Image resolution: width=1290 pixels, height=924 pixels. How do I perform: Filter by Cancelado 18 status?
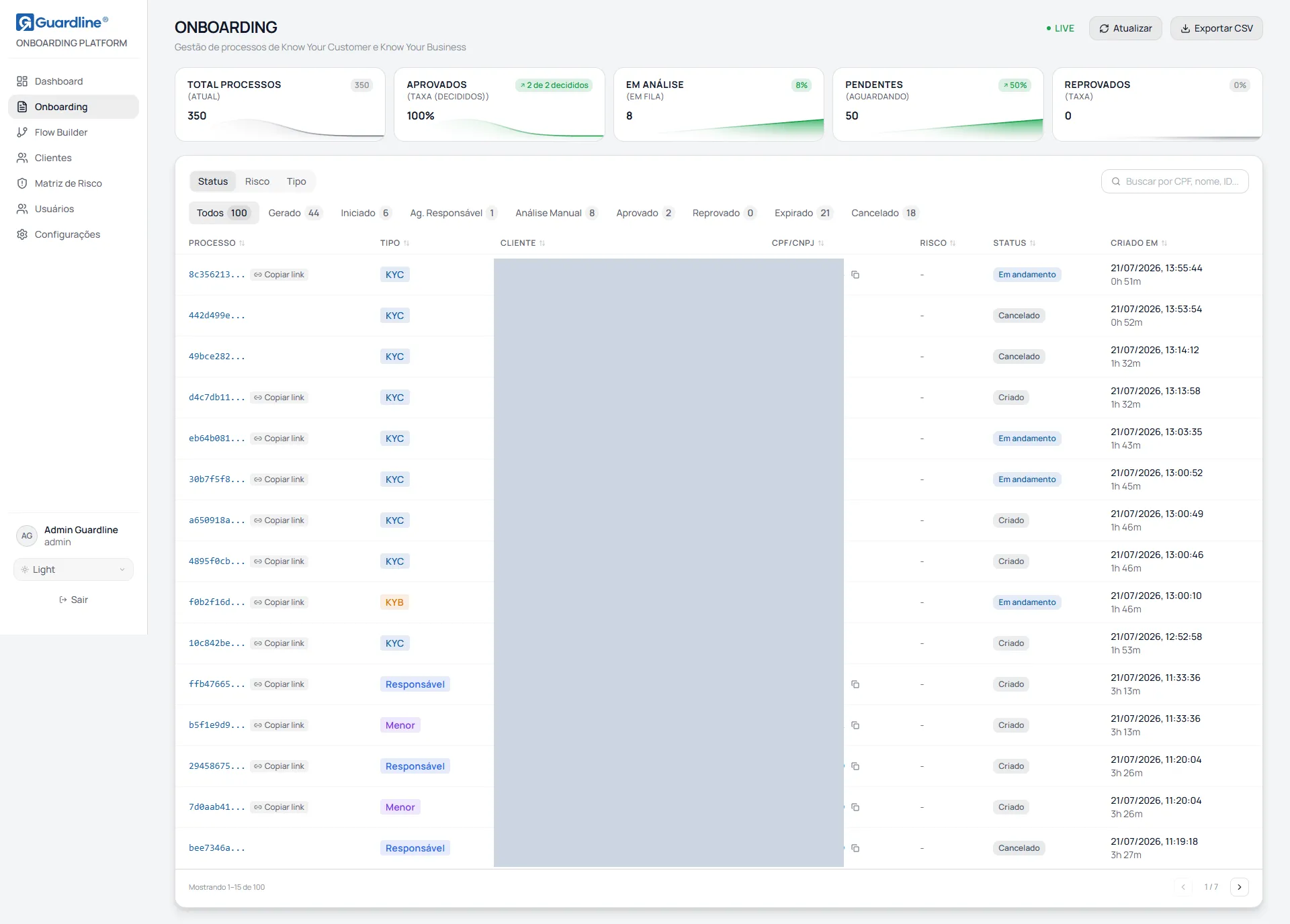pos(884,213)
